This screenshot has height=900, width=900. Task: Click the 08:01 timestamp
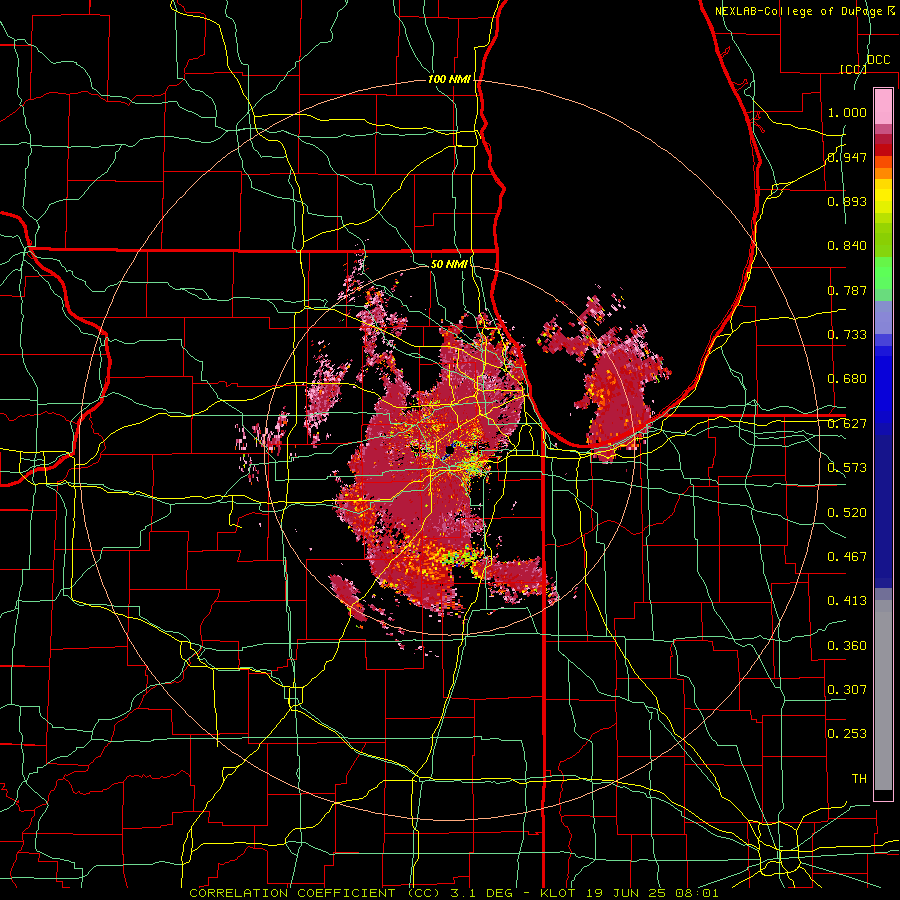click(697, 893)
